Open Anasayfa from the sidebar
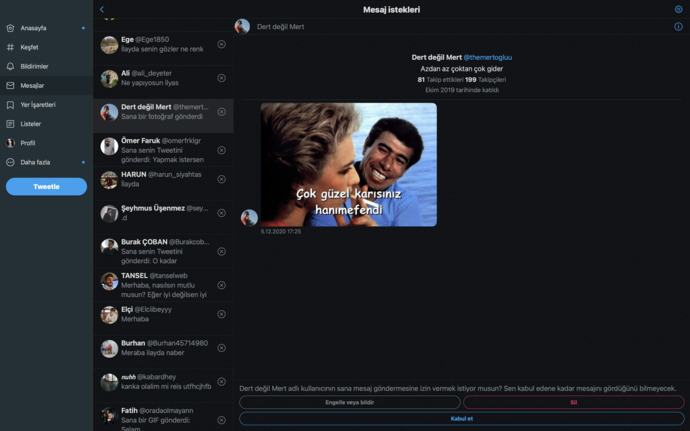The height and width of the screenshot is (431, 690). 47,28
